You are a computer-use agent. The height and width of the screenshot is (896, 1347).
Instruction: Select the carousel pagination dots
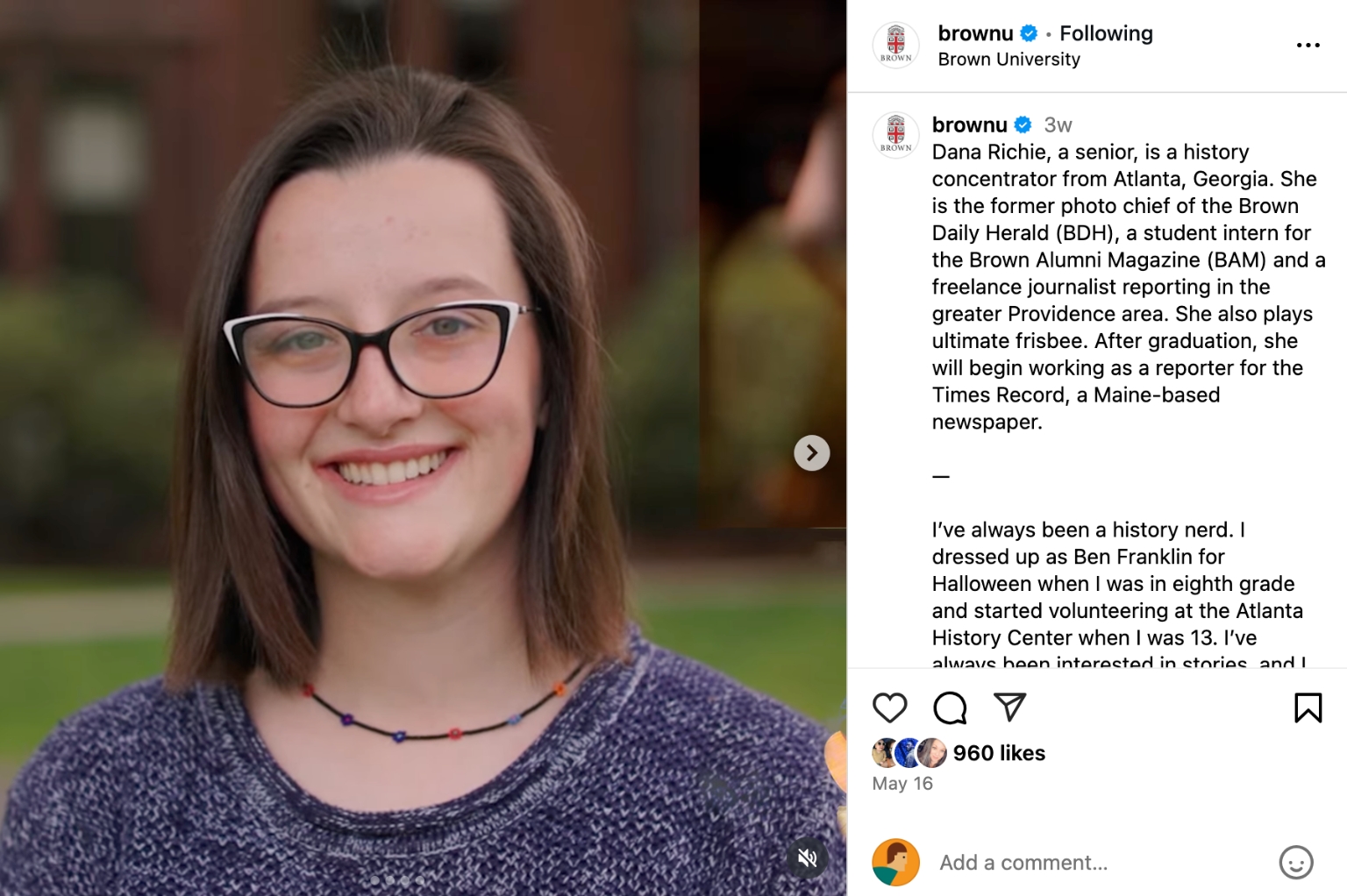pyautogui.click(x=397, y=880)
